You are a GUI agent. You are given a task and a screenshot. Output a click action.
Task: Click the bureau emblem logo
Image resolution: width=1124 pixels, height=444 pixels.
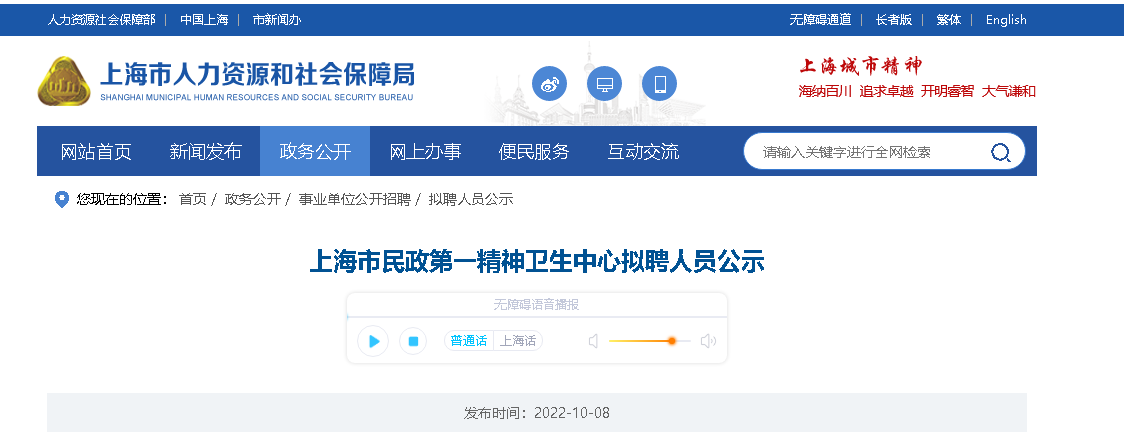point(64,80)
